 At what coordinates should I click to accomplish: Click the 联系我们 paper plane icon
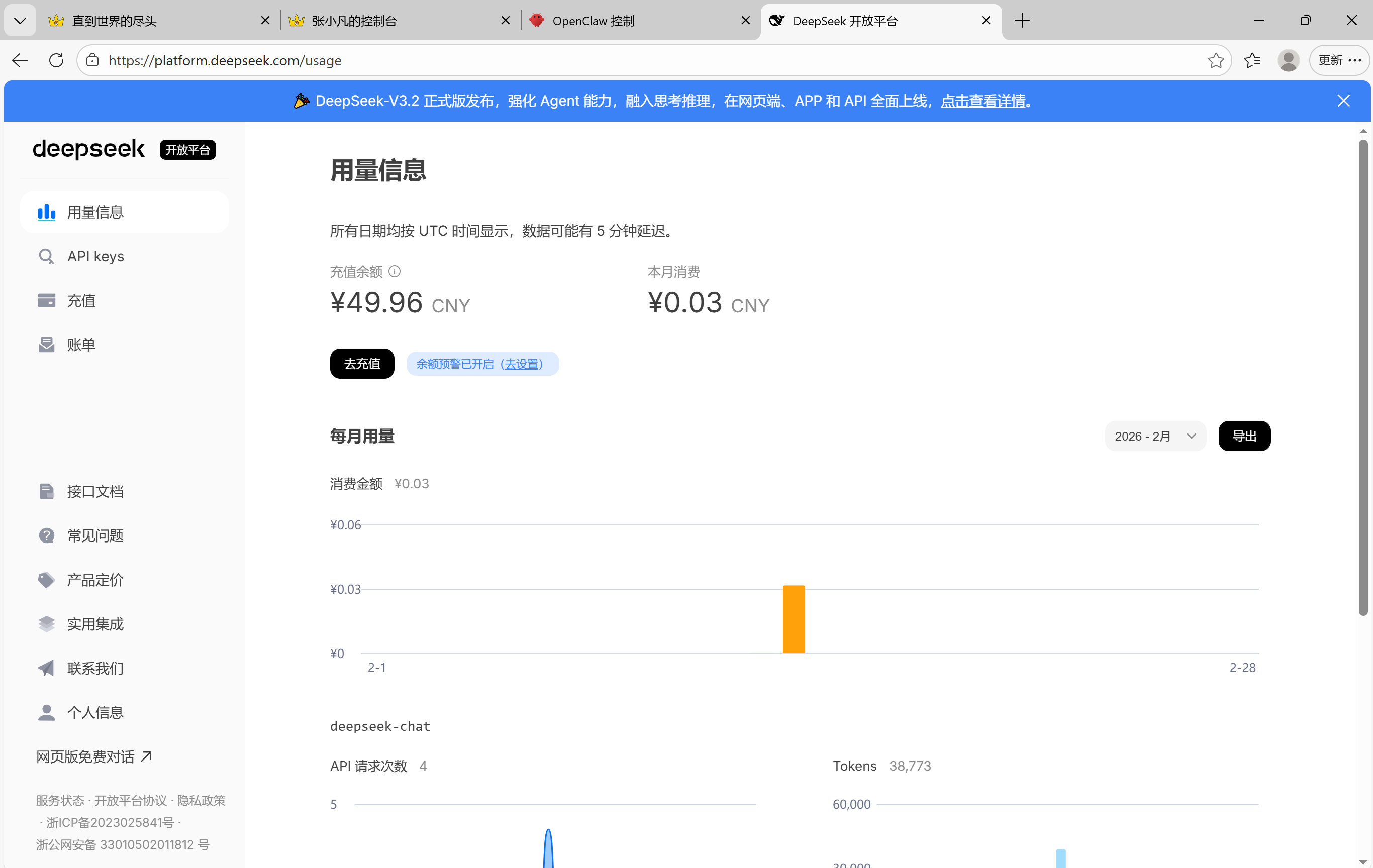pos(46,668)
